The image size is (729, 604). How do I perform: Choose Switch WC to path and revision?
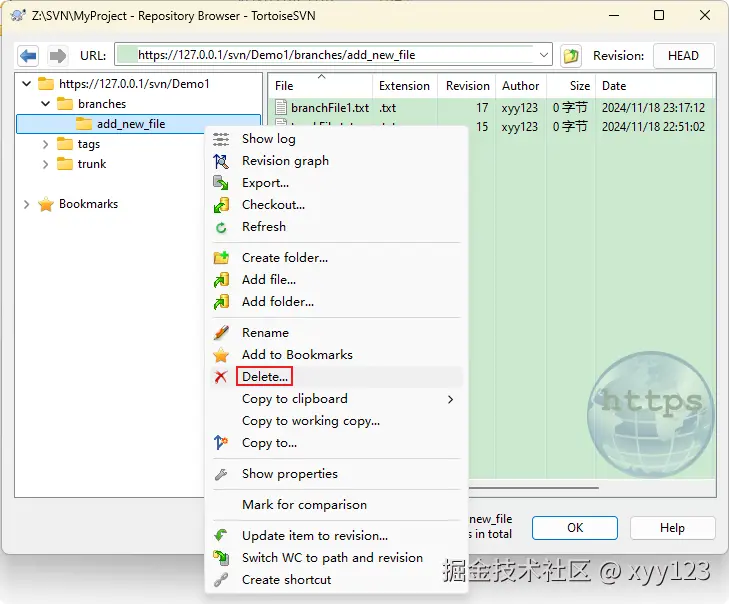click(x=332, y=558)
